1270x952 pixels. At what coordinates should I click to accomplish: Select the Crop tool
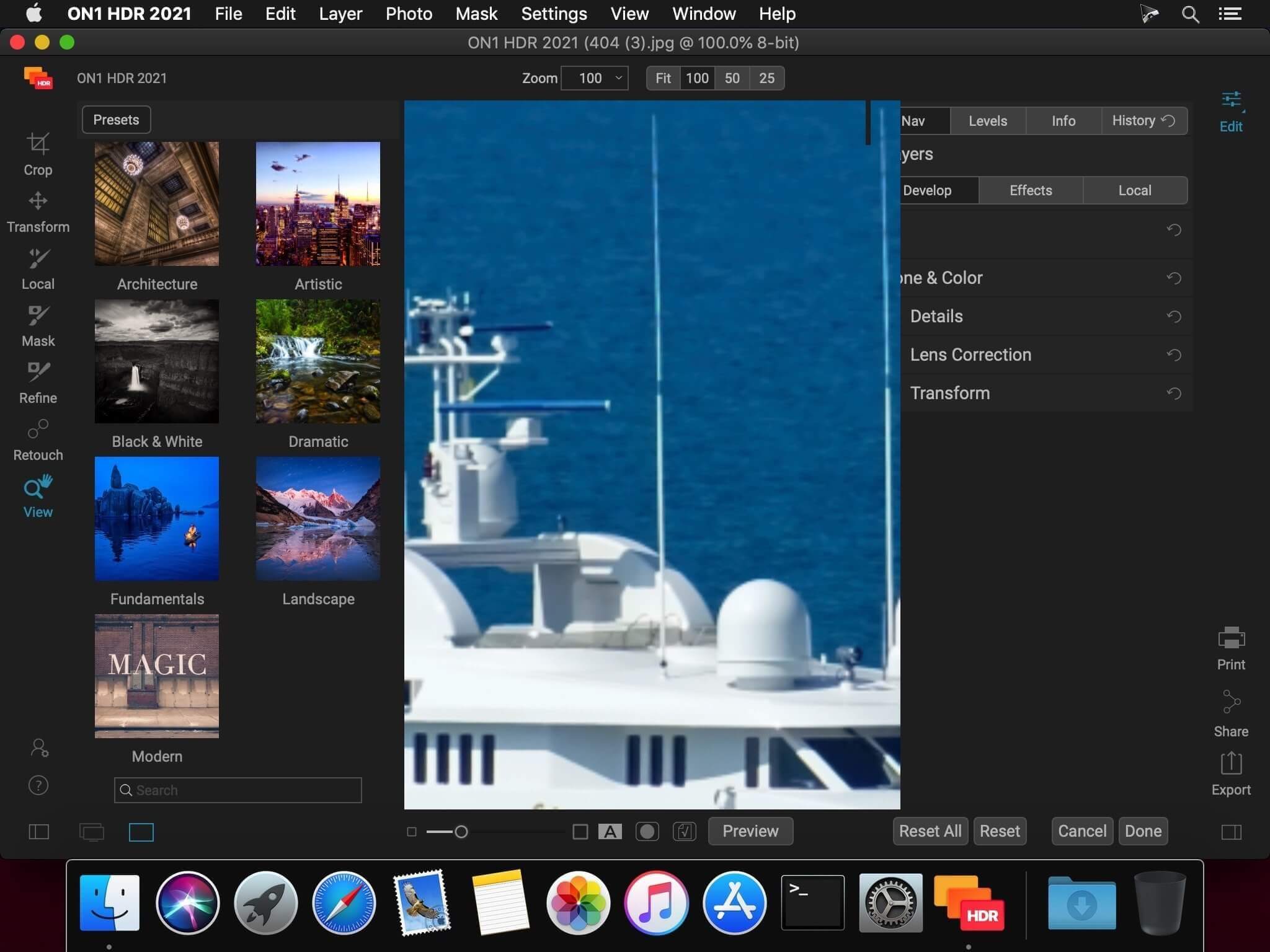click(x=38, y=154)
